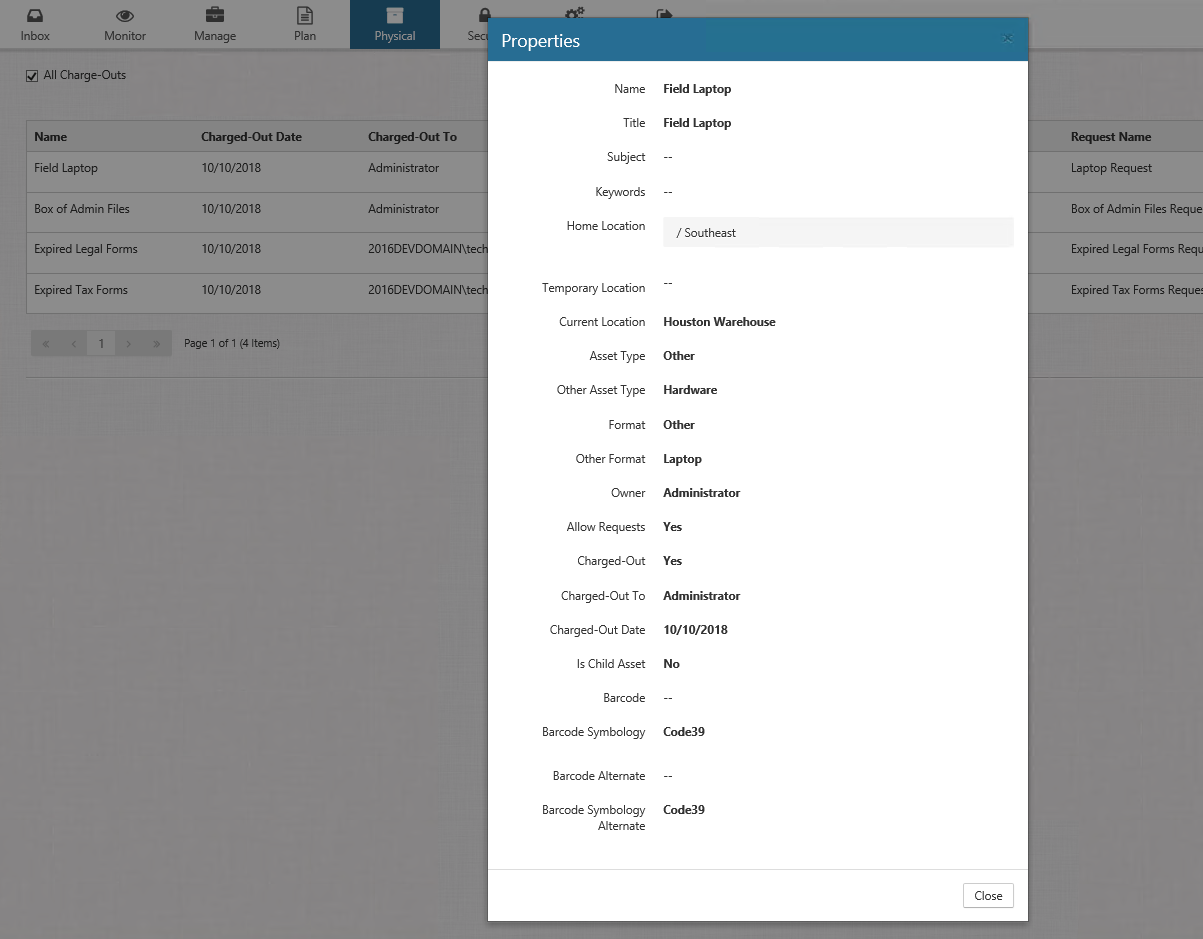
Task: Select the Box of Admin Files row
Action: (x=82, y=209)
